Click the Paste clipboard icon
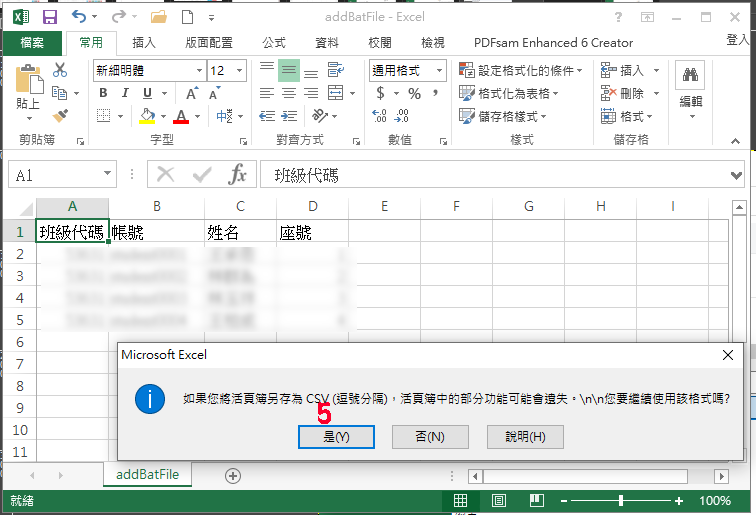The image size is (756, 515). (28, 79)
